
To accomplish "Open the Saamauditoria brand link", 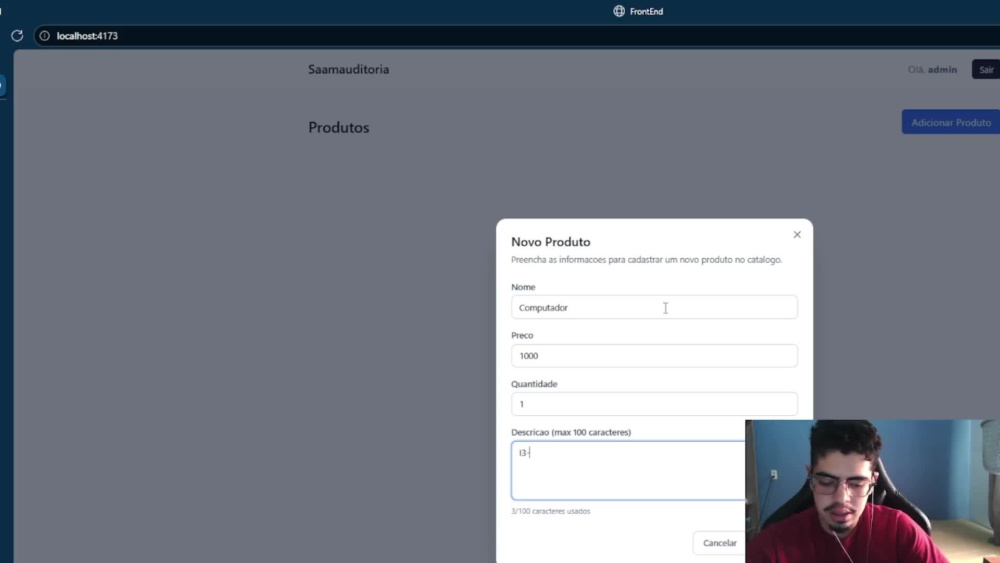I will (x=348, y=69).
